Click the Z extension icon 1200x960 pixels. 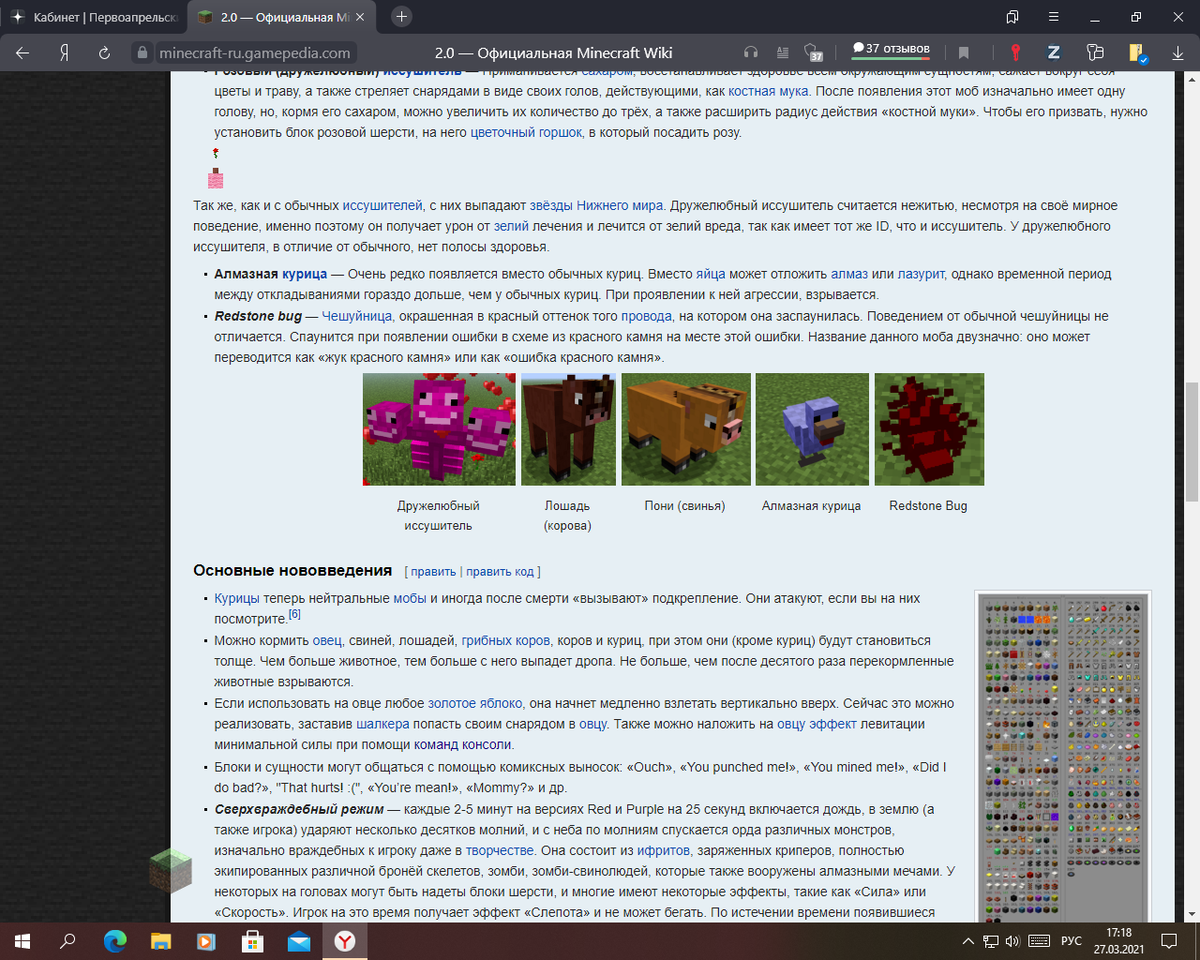point(1053,53)
